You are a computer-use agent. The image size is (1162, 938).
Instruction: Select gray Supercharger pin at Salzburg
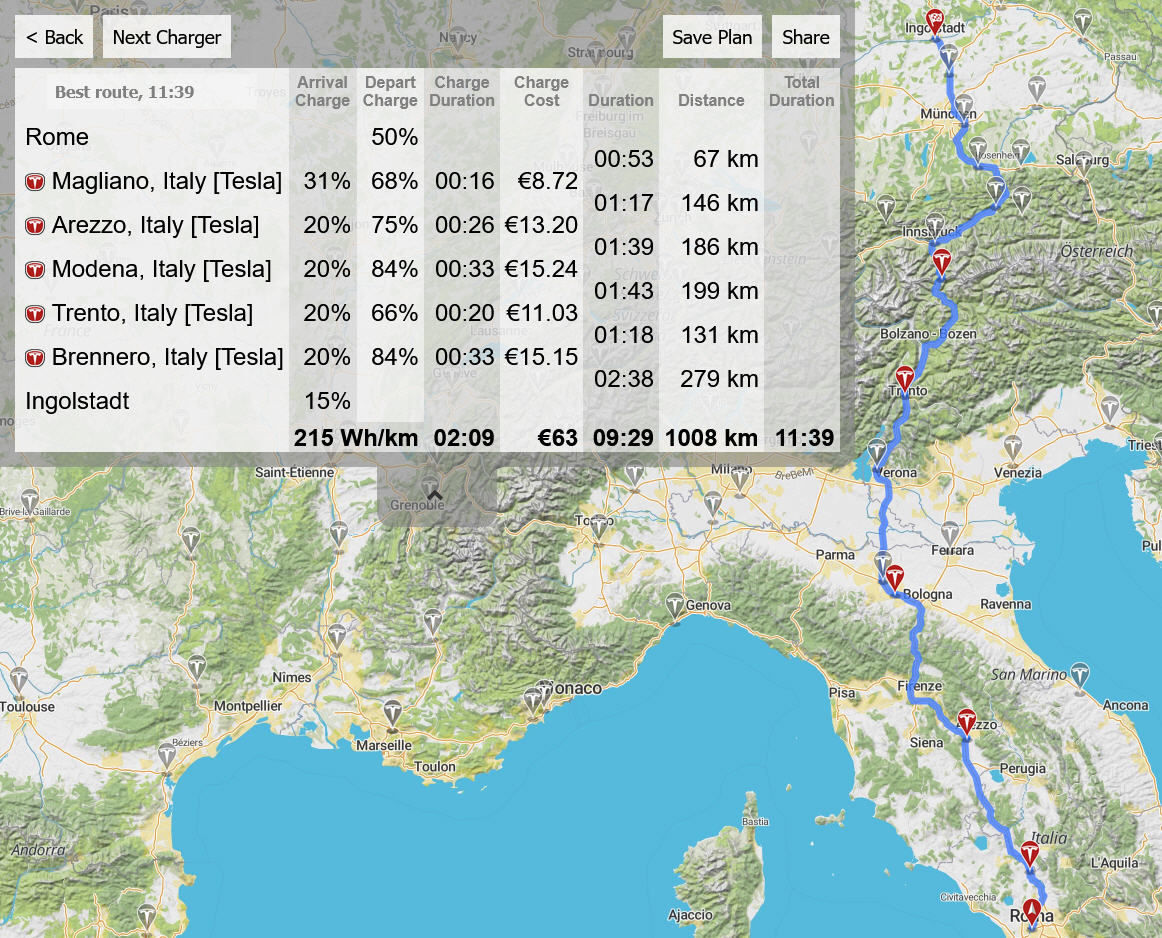(x=1083, y=164)
